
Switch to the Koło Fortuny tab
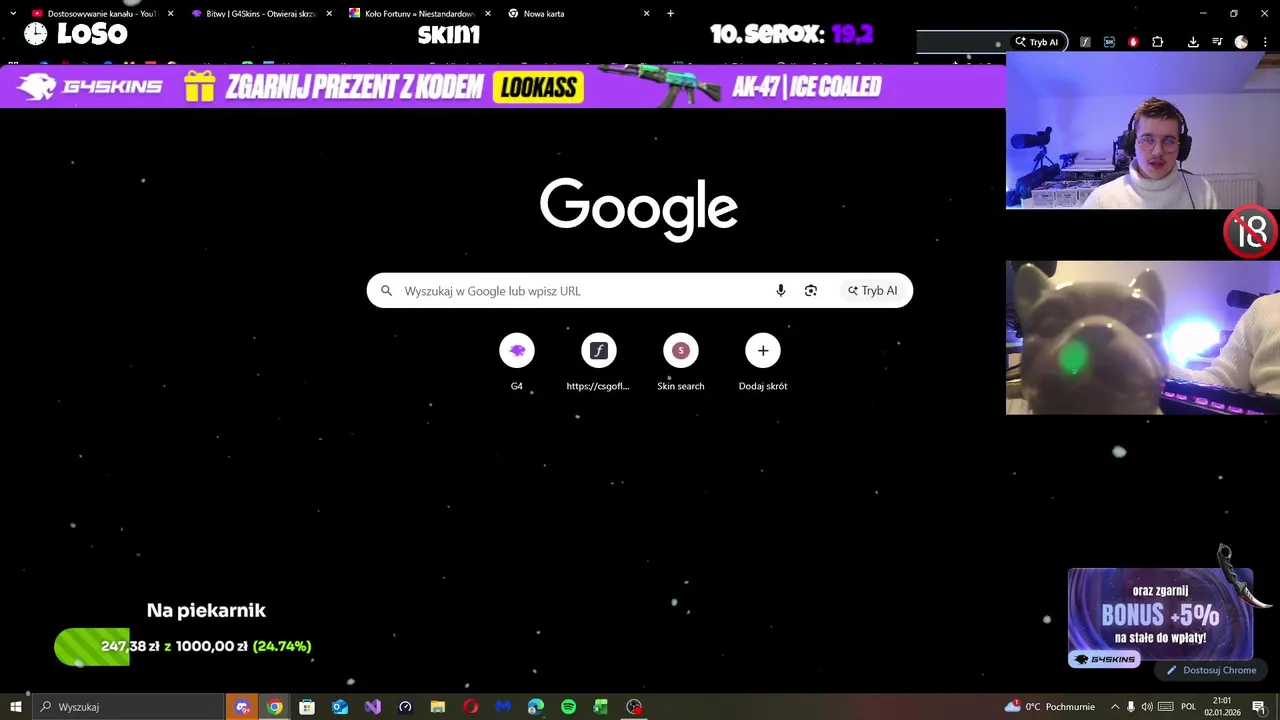click(420, 14)
